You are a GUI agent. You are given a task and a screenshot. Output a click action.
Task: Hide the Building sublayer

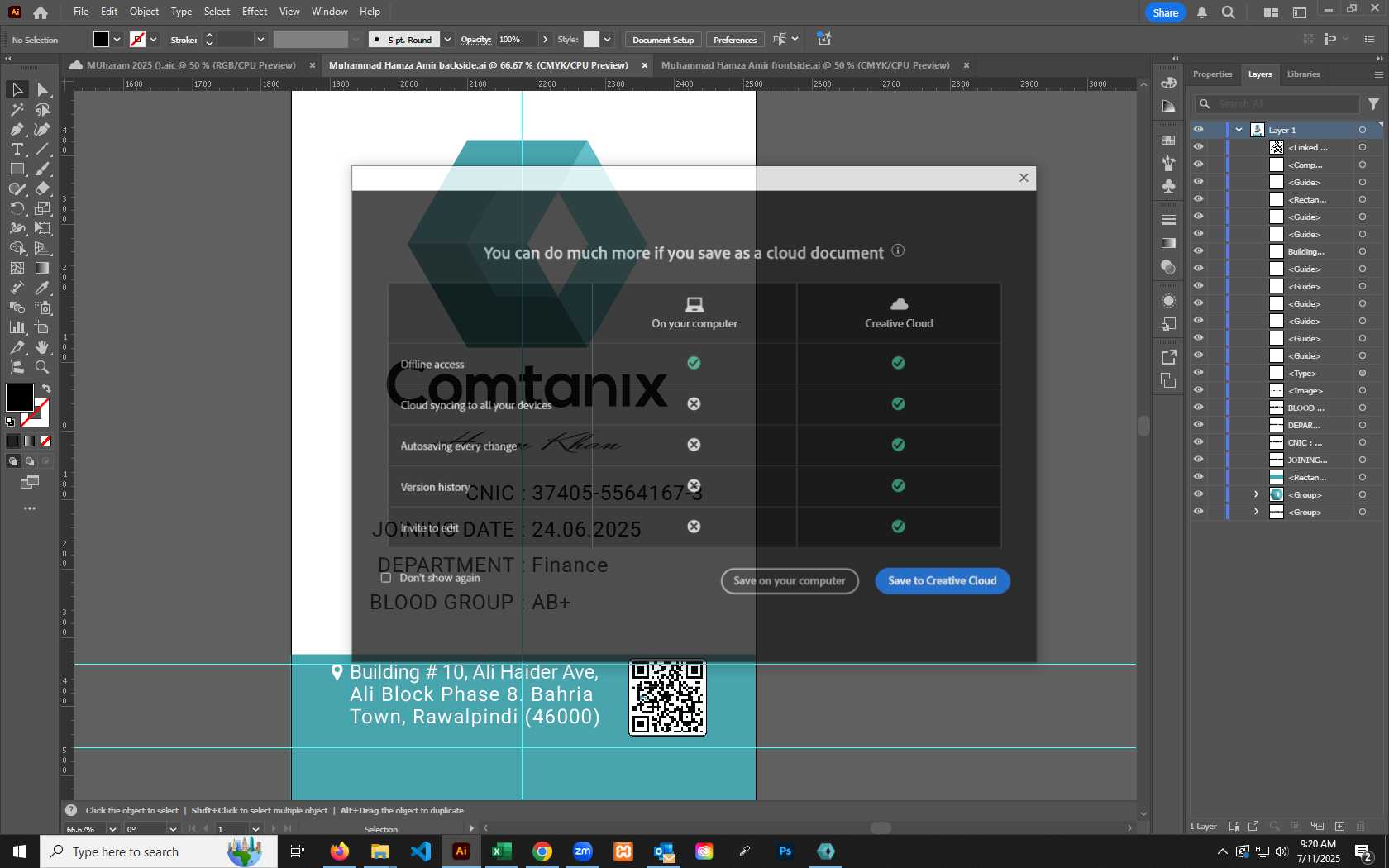(x=1198, y=251)
